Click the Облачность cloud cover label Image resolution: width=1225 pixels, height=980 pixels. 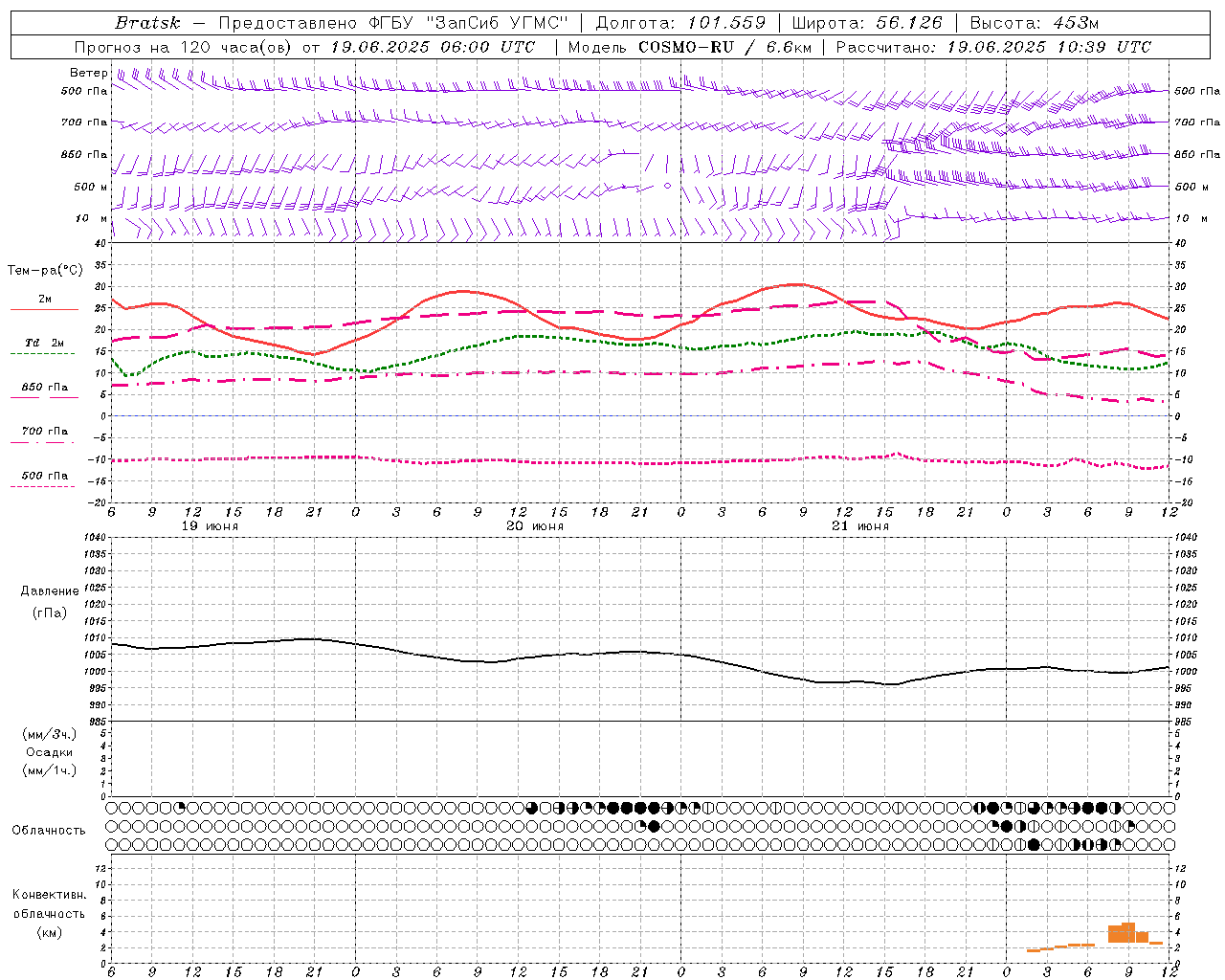(49, 831)
